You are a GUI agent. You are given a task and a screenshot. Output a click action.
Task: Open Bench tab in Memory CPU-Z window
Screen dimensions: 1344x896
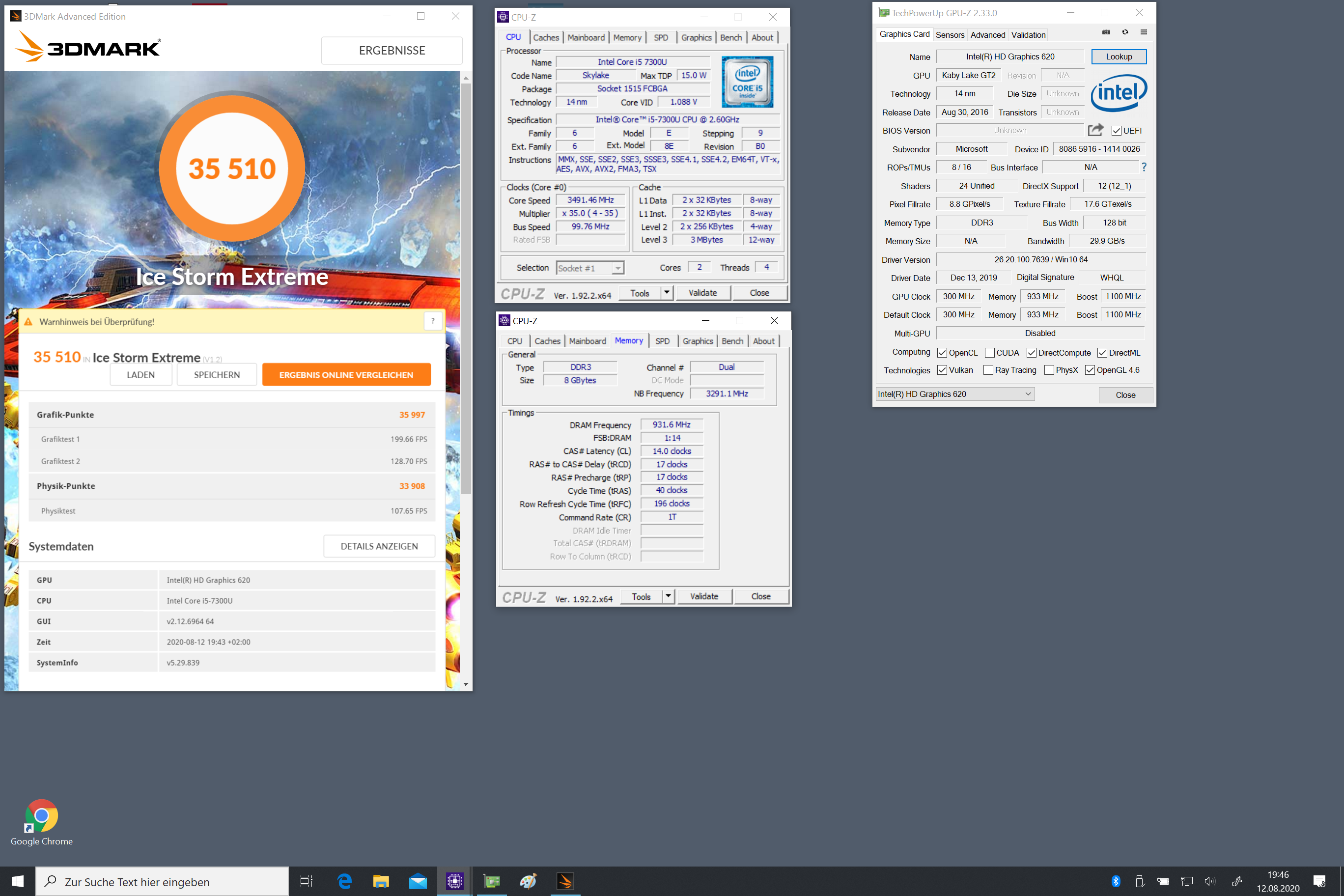(x=732, y=341)
